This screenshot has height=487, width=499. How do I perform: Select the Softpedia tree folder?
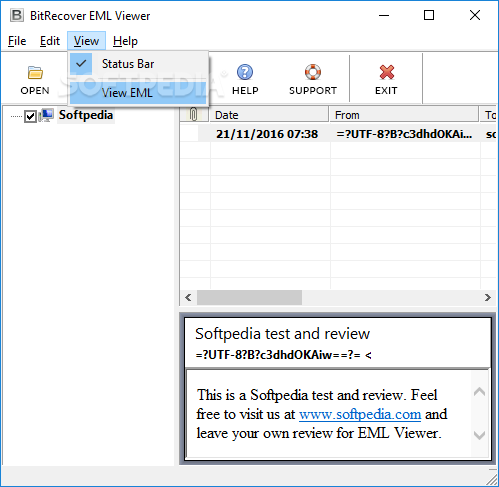pos(86,115)
